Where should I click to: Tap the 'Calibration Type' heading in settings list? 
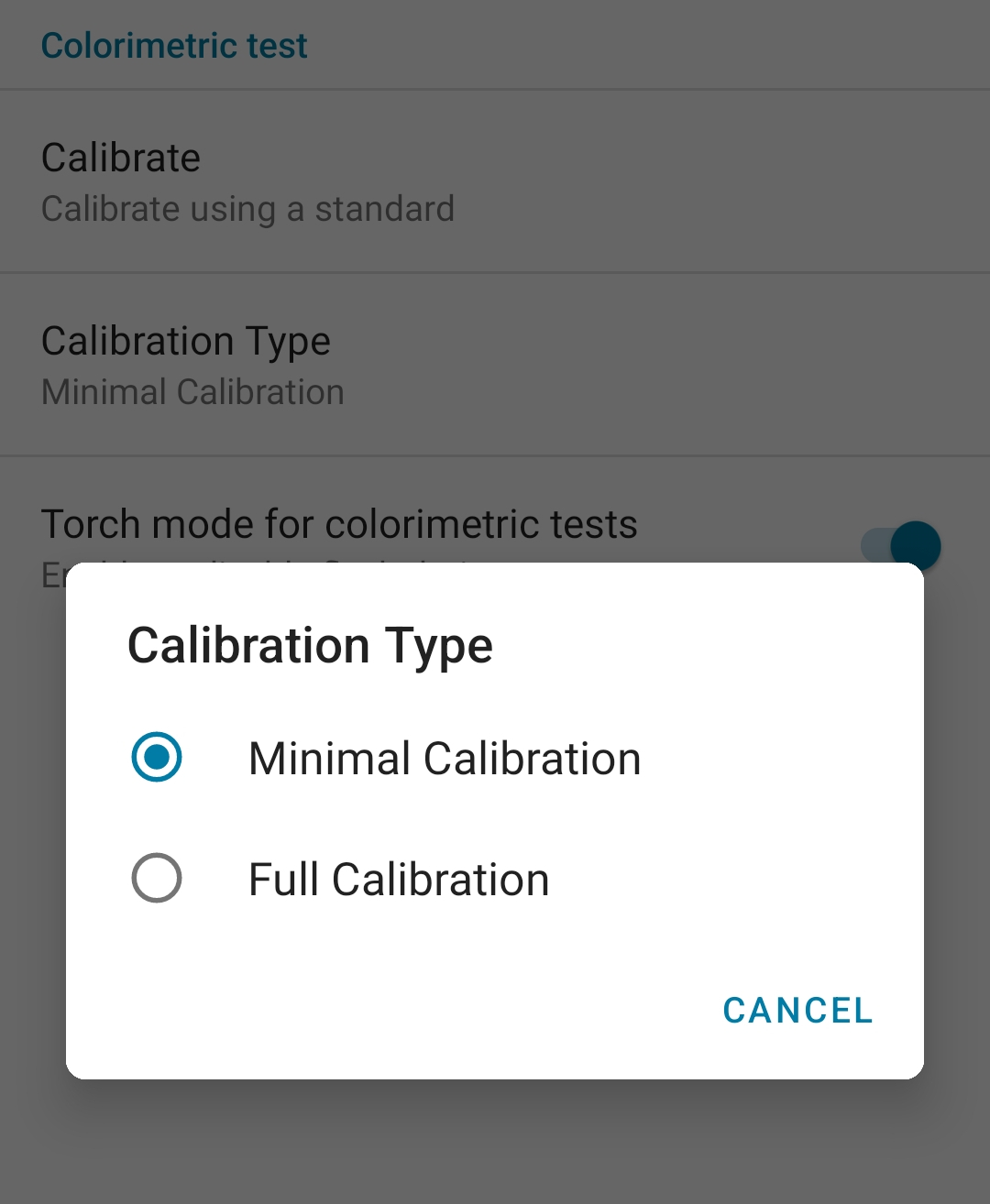[x=186, y=342]
